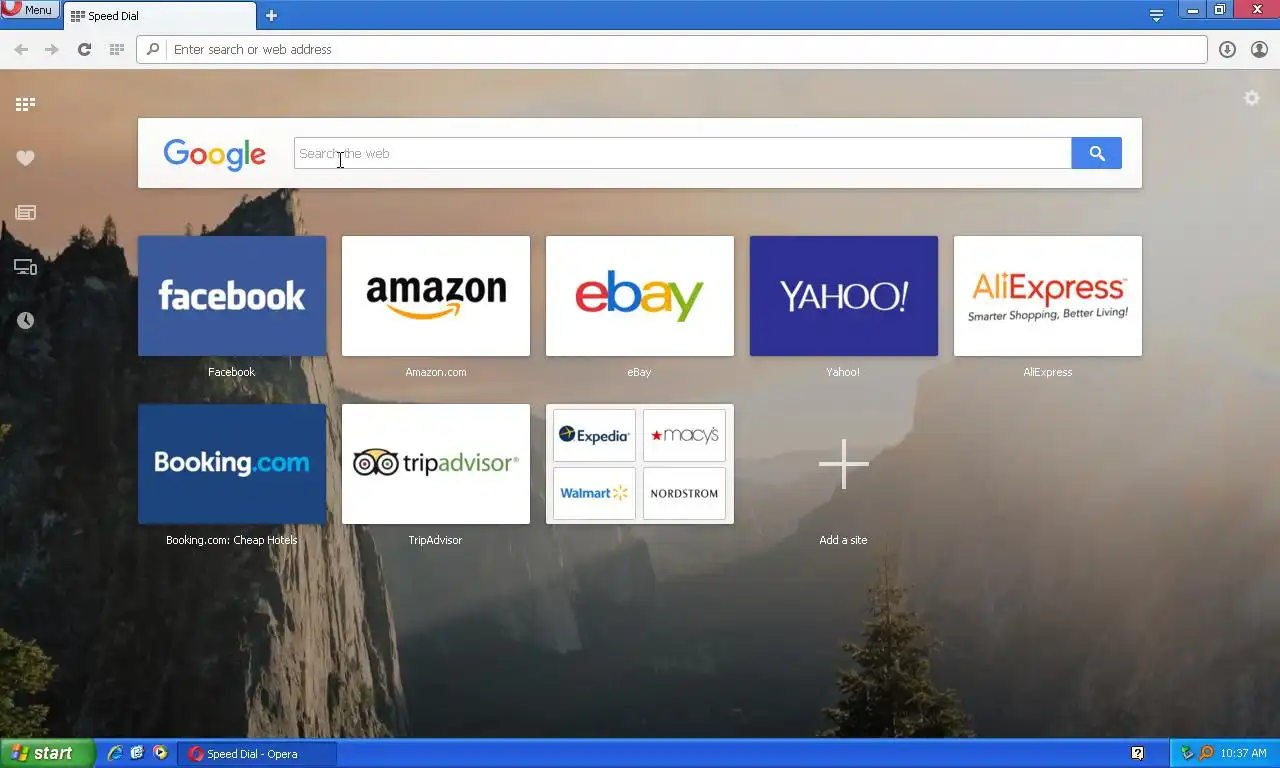Screen dimensions: 1280x768
Task: Open Macy's in the folder tile
Action: [x=684, y=435]
